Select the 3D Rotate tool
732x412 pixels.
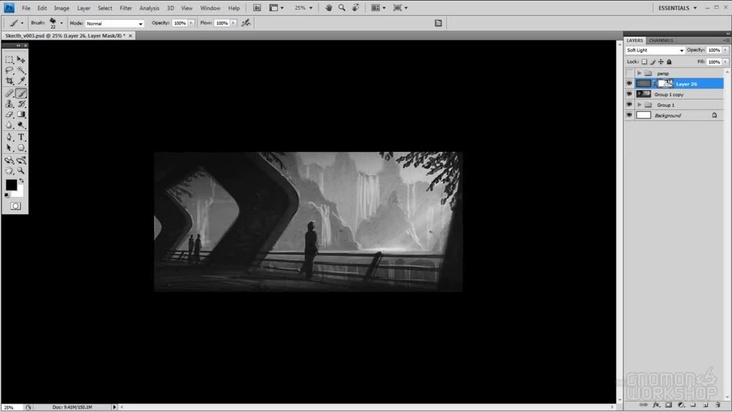9,160
